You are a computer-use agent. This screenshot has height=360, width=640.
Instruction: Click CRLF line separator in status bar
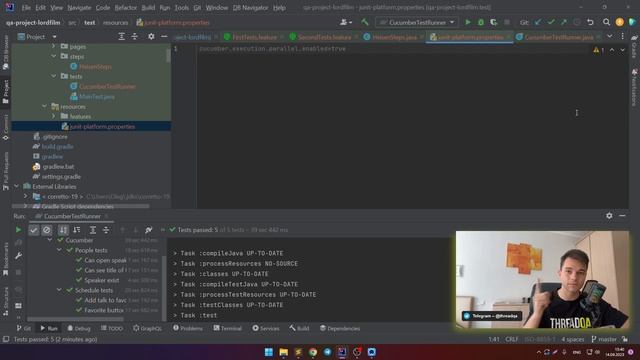point(511,339)
